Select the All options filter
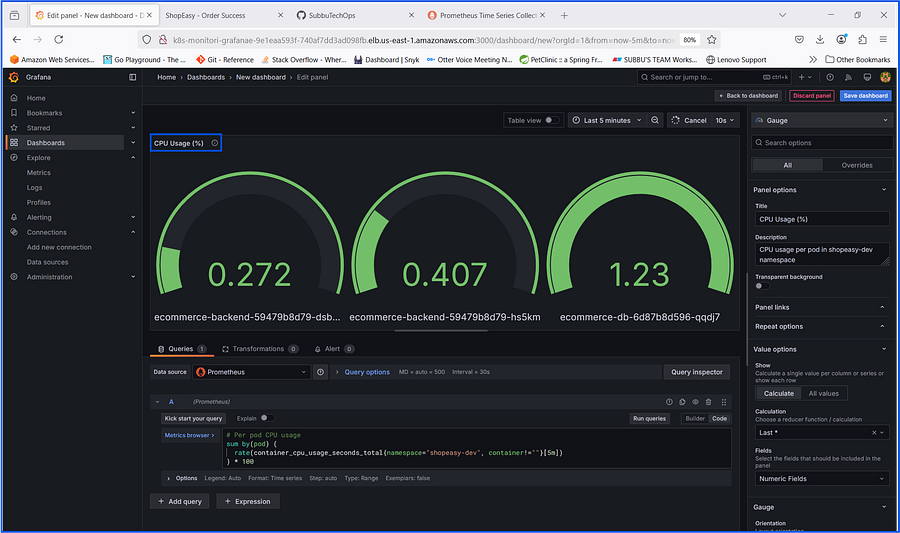Viewport: 900px width, 533px height. [787, 165]
